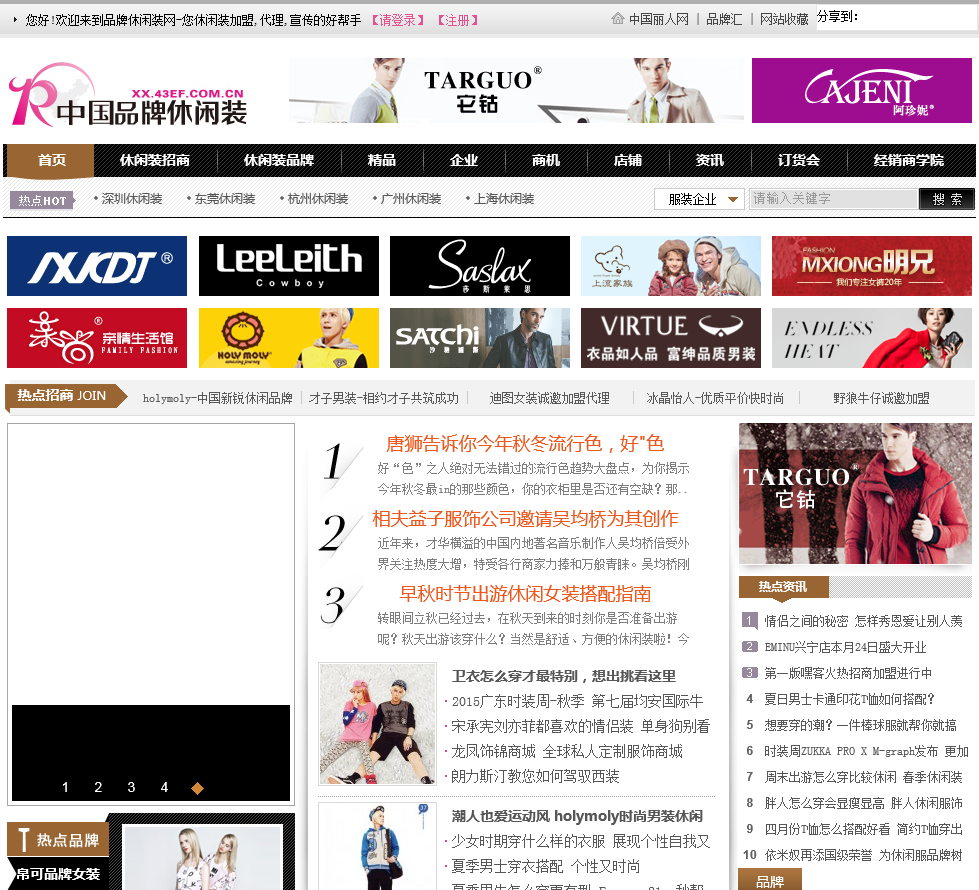
Task: Open news item 情侣之间的秘密
Action: (863, 621)
